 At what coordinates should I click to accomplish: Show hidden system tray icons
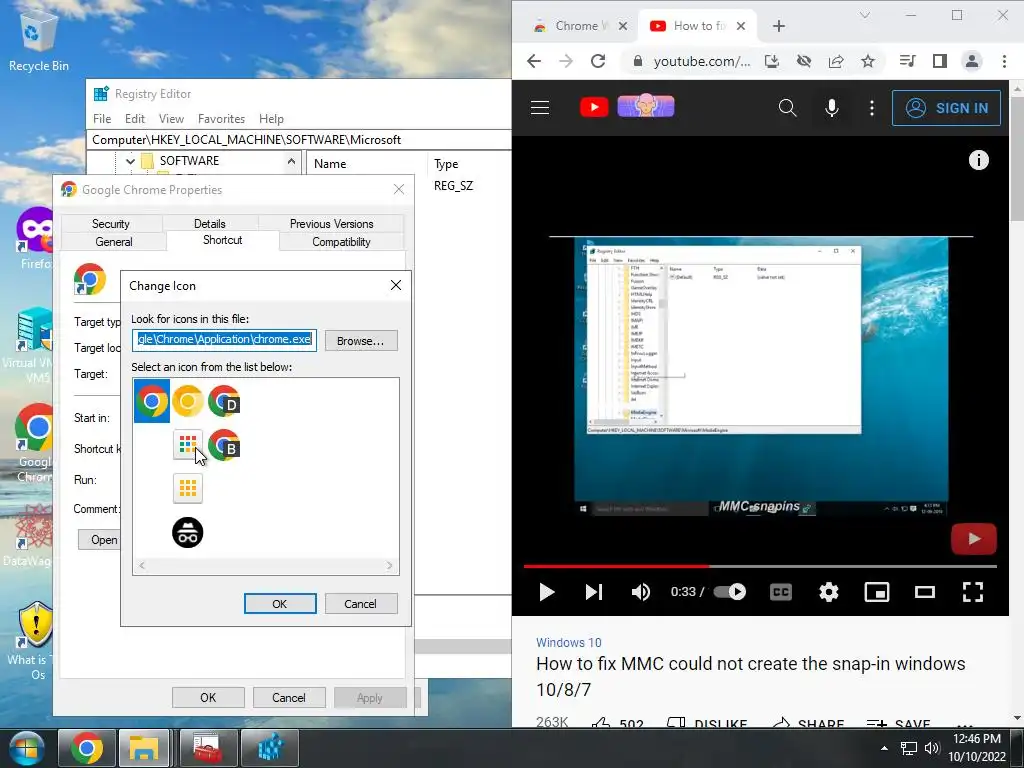[x=884, y=748]
